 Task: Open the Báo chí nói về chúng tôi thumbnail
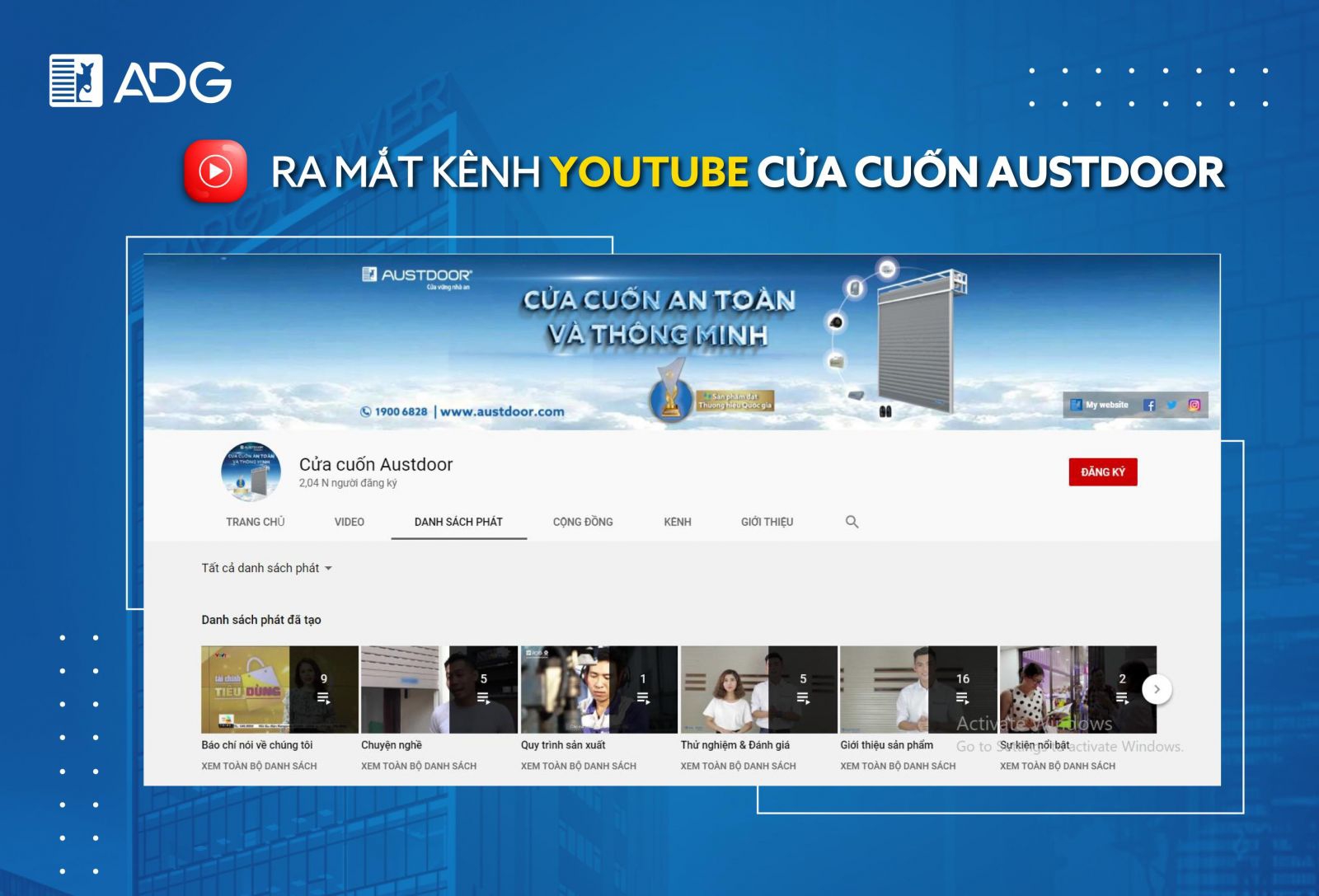[x=279, y=689]
